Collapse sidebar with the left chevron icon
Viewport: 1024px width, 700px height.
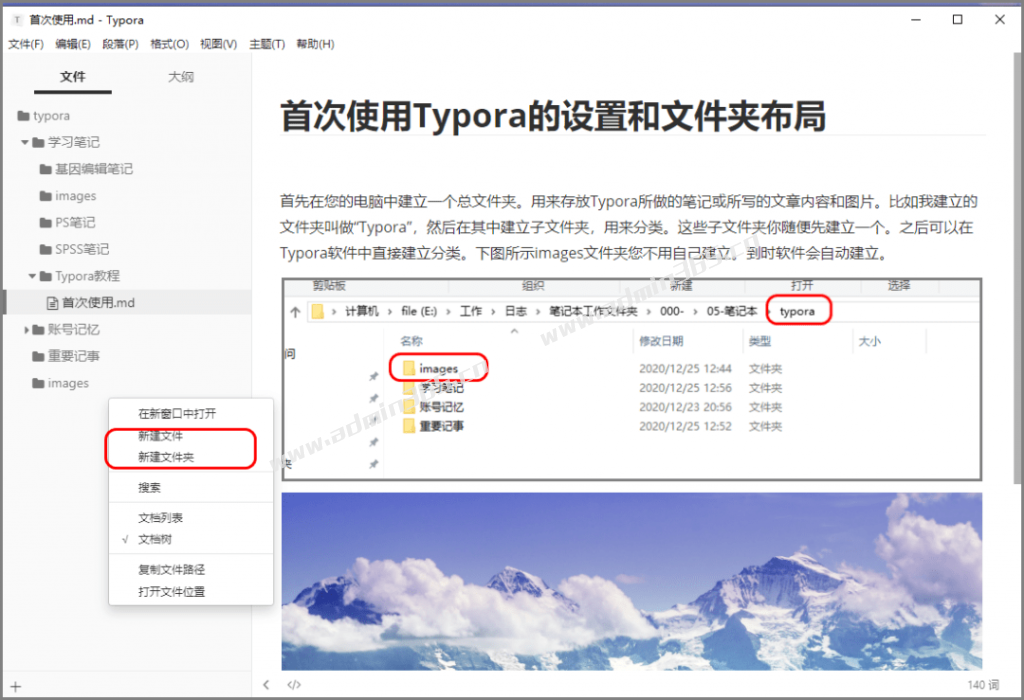point(266,684)
